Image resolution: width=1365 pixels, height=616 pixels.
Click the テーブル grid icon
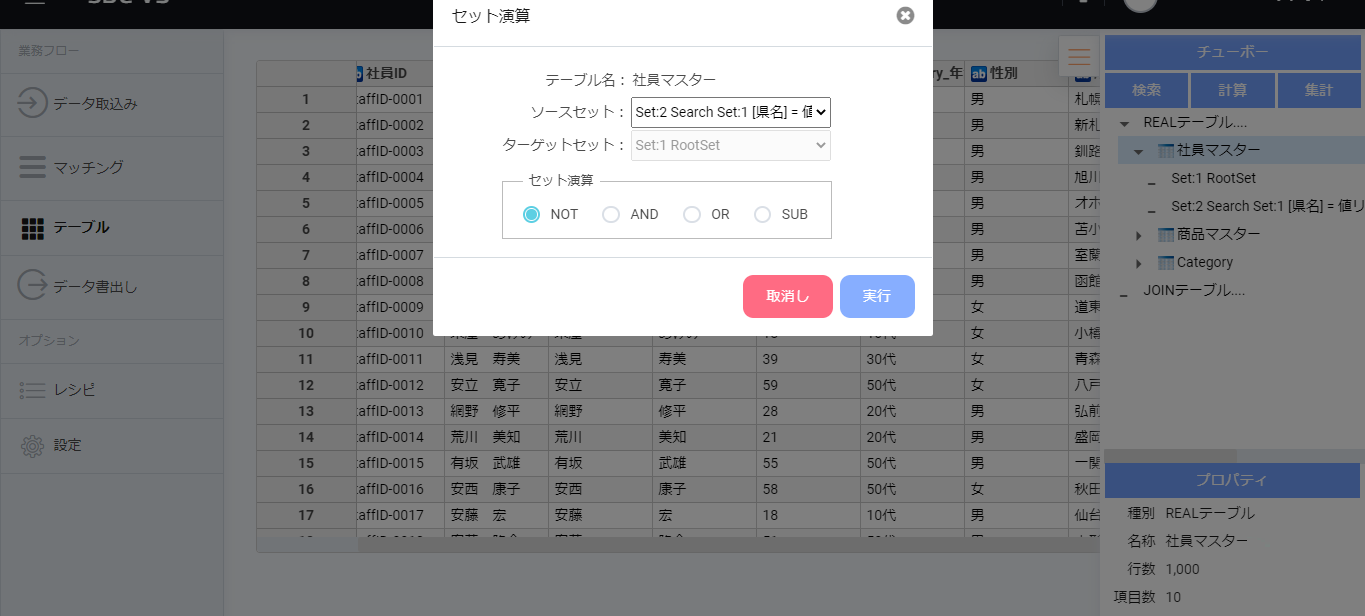[33, 228]
